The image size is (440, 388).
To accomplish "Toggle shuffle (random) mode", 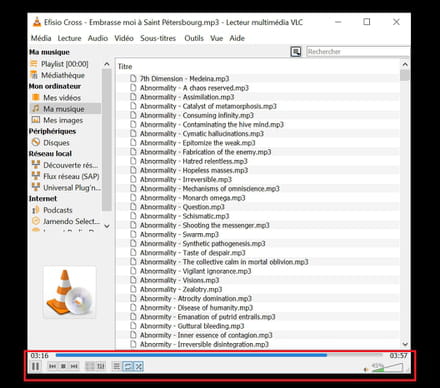I will pyautogui.click(x=139, y=366).
